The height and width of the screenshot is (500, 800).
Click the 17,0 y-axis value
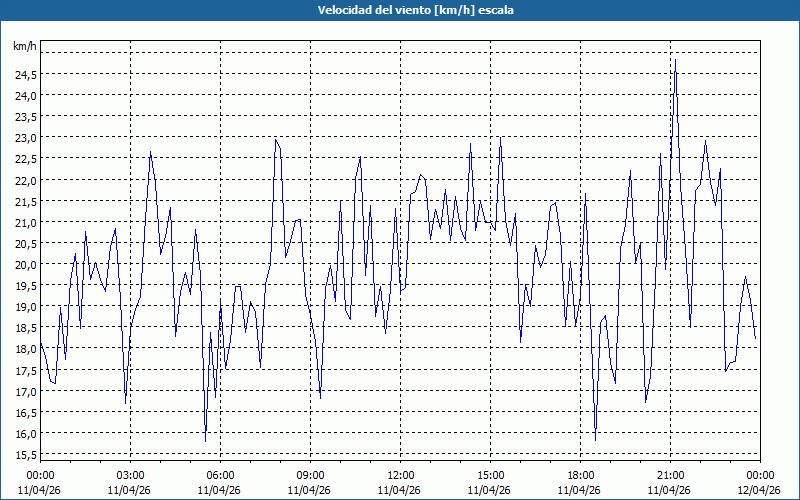[x=25, y=392]
